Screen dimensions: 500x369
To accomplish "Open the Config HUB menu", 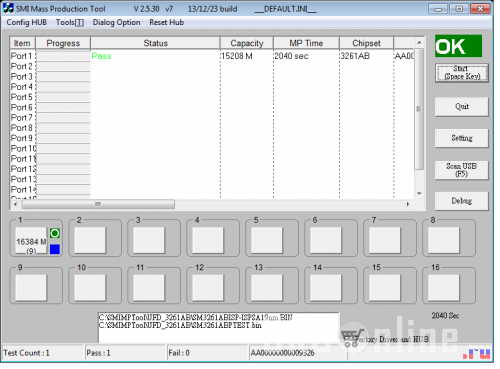I will tap(27, 22).
